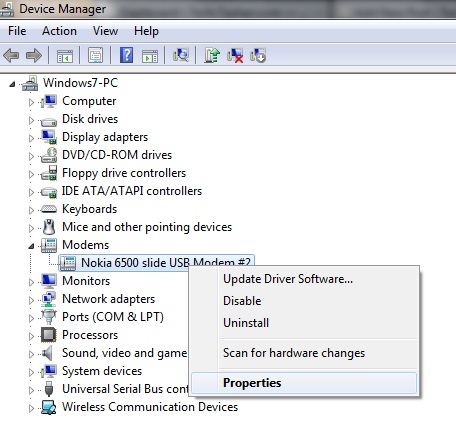Image resolution: width=456 pixels, height=422 pixels.
Task: Expand the Display adapters category
Action: [x=31, y=138]
